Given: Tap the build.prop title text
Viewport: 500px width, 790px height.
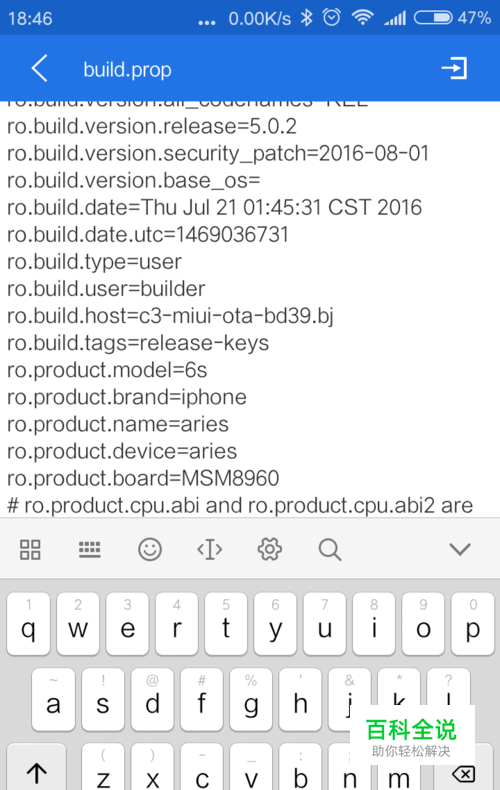Looking at the screenshot, I should point(128,70).
